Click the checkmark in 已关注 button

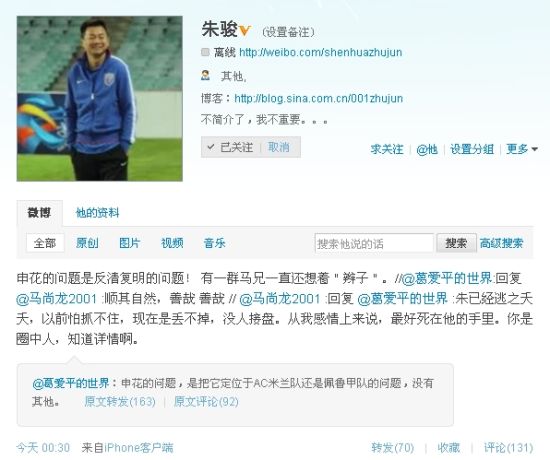coord(211,147)
